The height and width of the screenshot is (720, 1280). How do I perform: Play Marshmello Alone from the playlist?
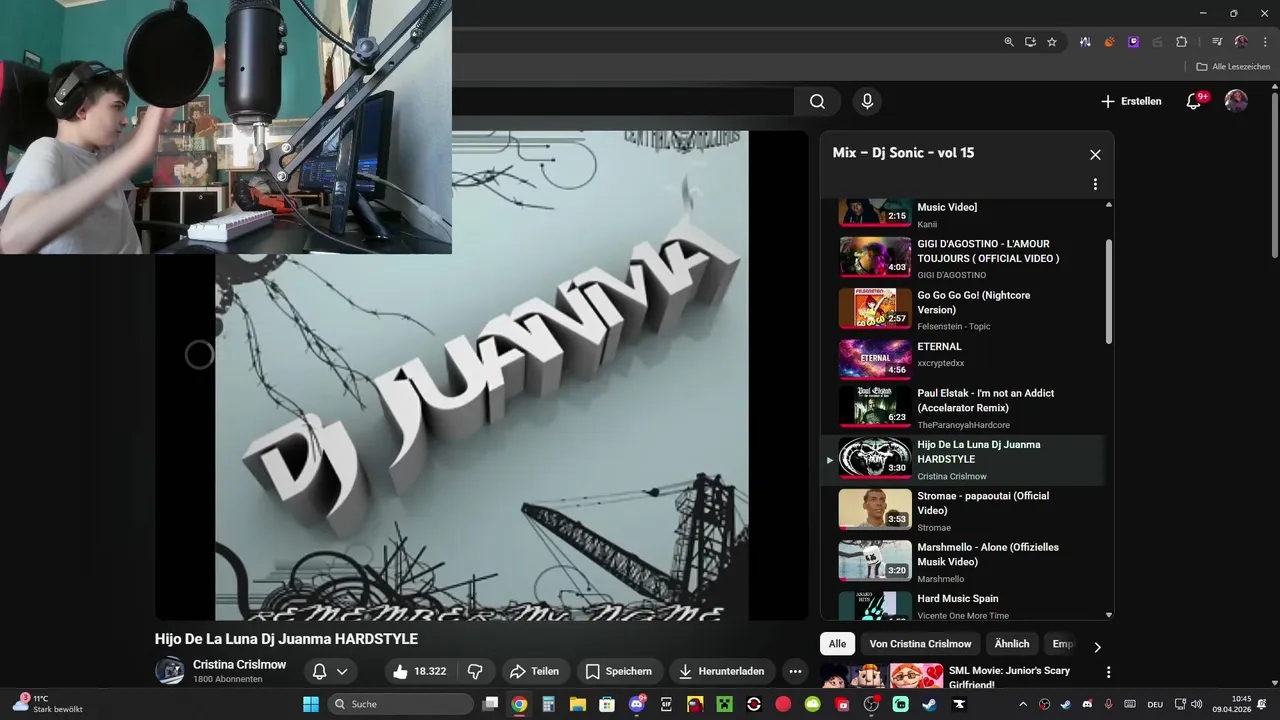point(962,562)
